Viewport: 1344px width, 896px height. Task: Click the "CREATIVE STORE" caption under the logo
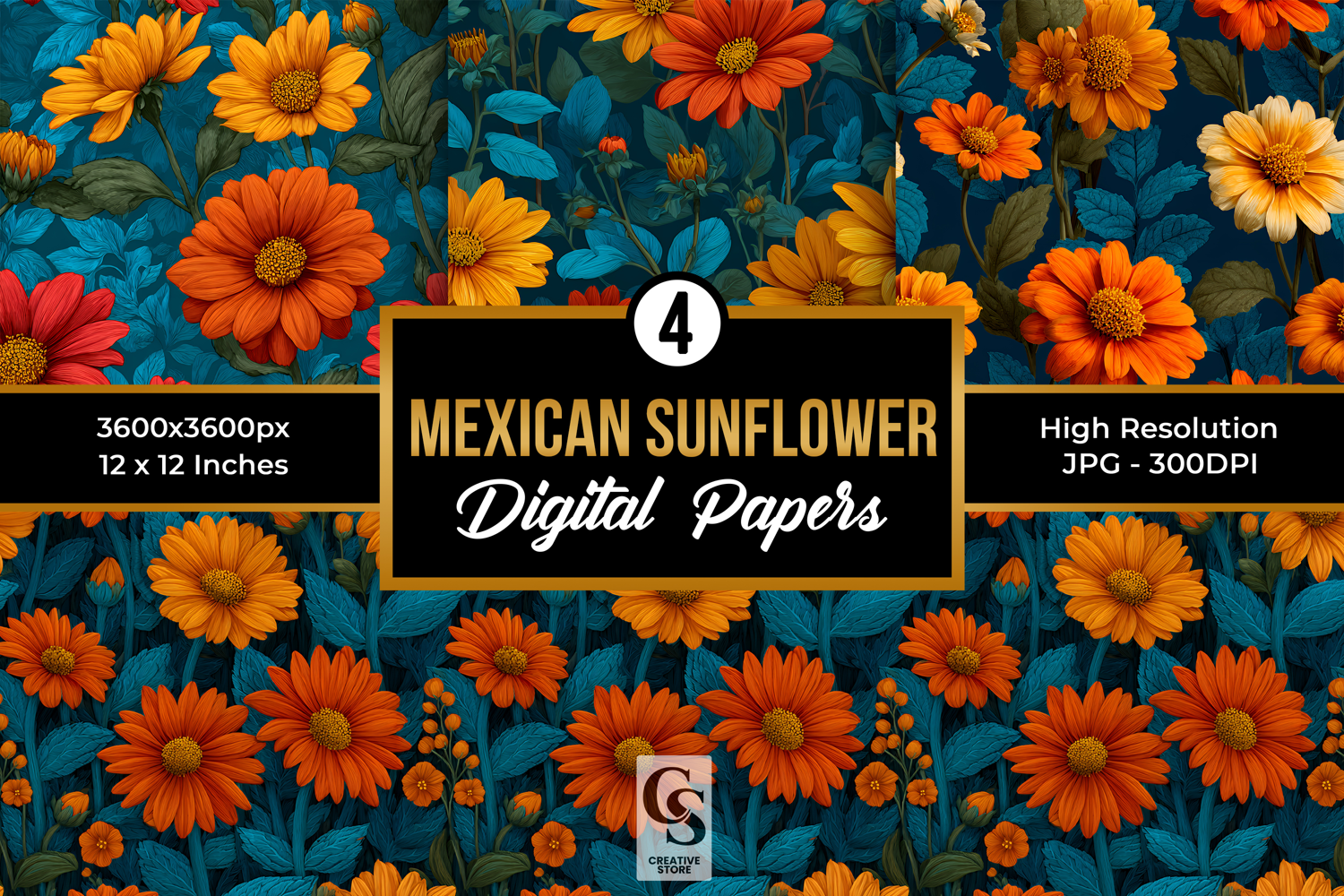point(674,865)
